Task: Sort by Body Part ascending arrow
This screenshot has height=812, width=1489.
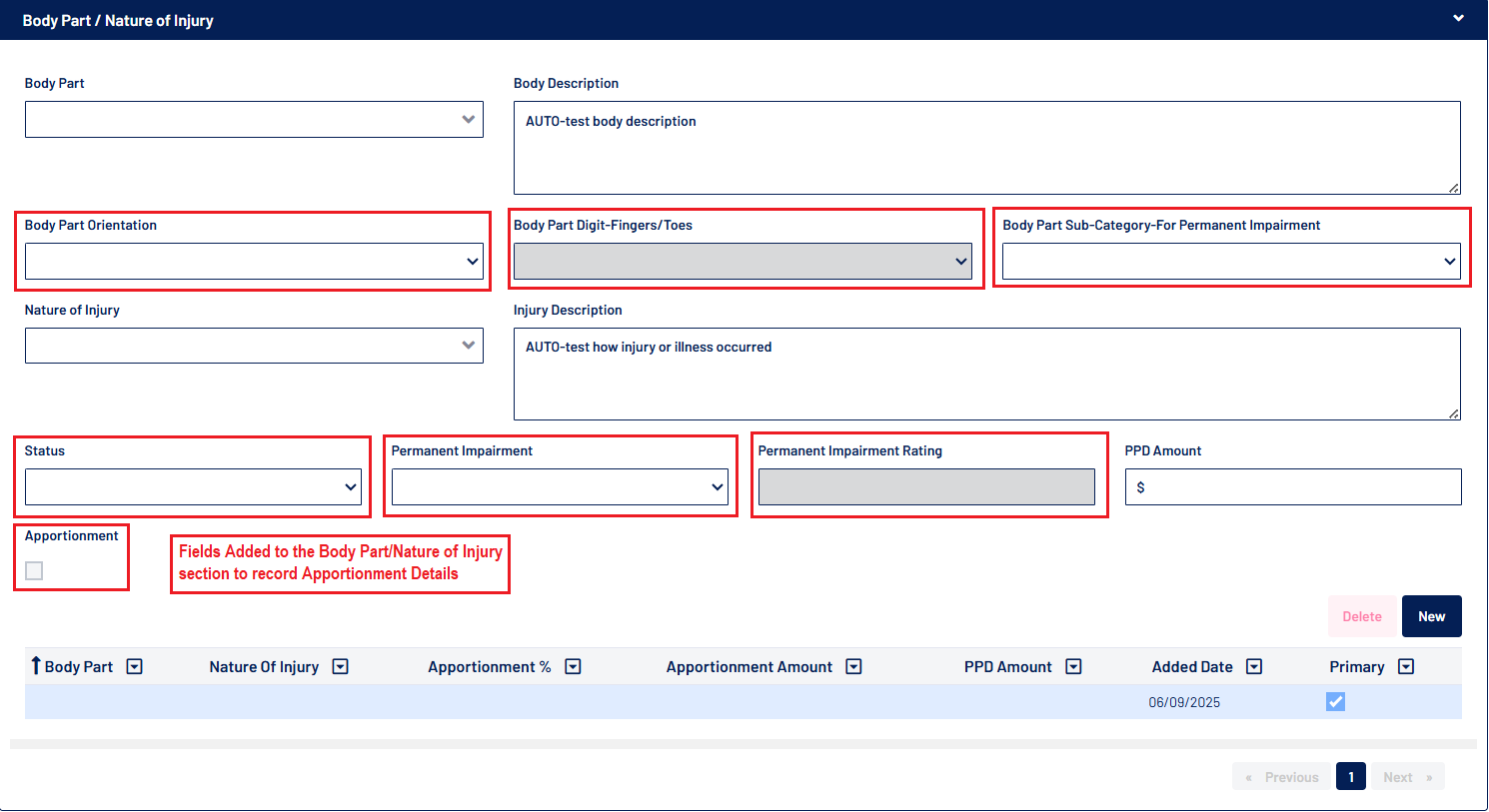Action: 36,666
